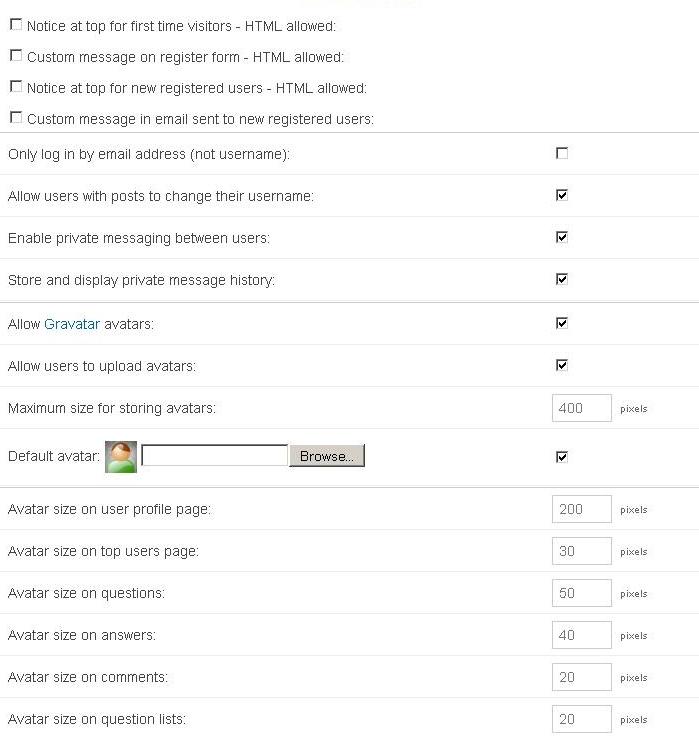Uncheck allow users to change username
This screenshot has height=737, width=699.
tap(562, 195)
